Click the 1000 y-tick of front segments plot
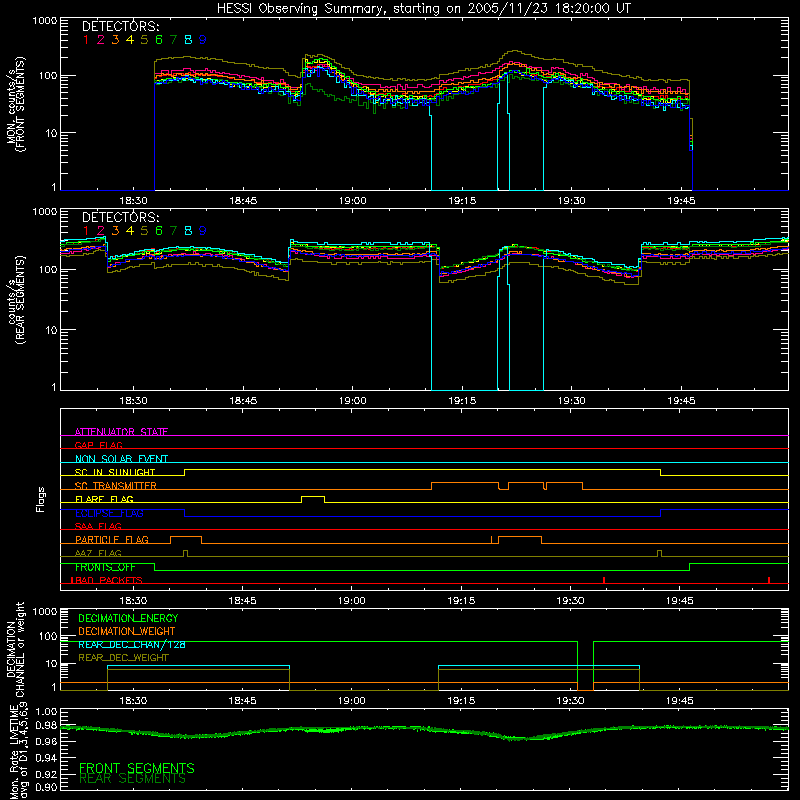Viewport: 800px width, 800px height. pos(44,21)
